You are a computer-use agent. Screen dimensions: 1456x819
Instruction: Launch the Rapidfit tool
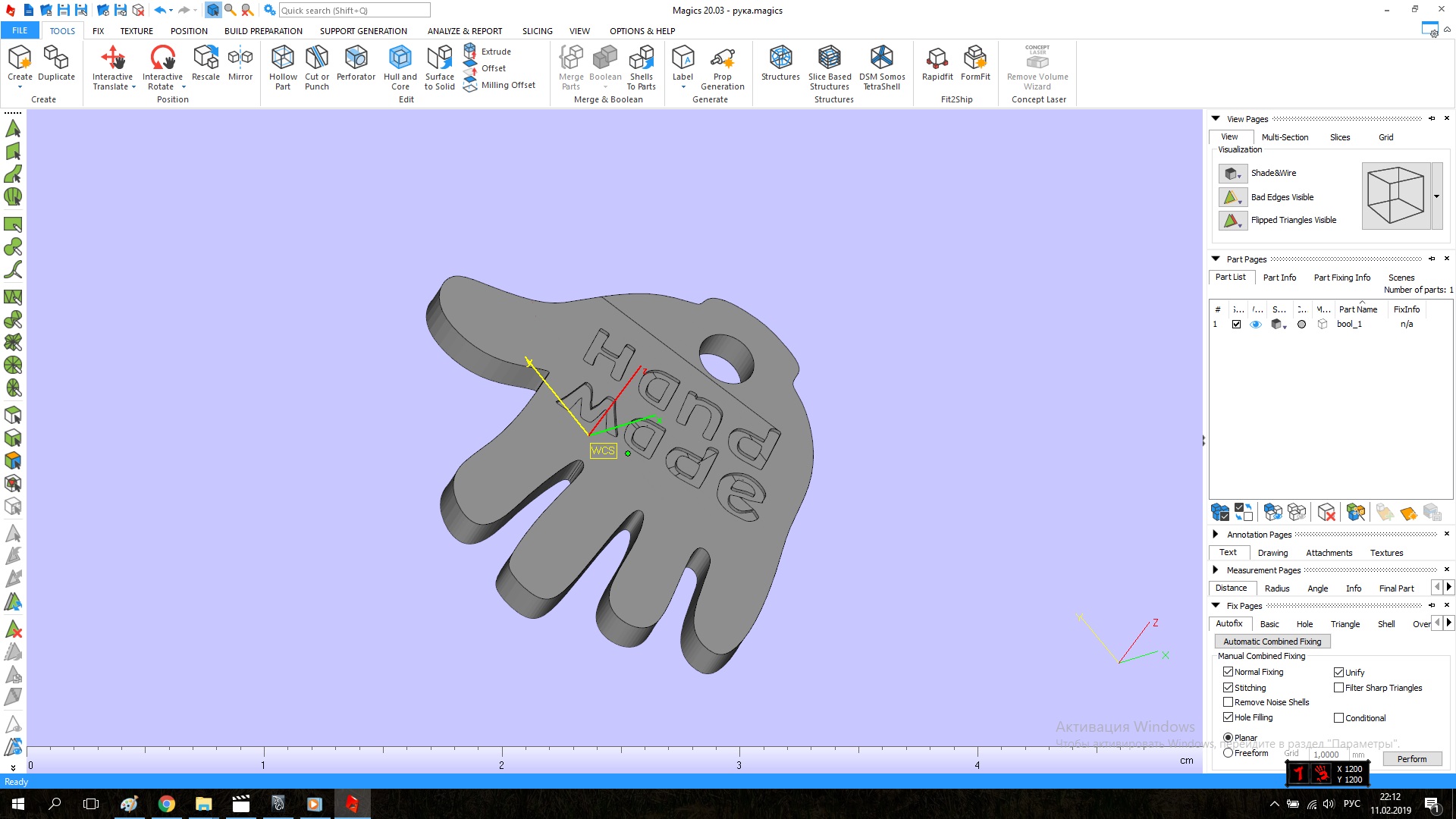click(x=937, y=62)
